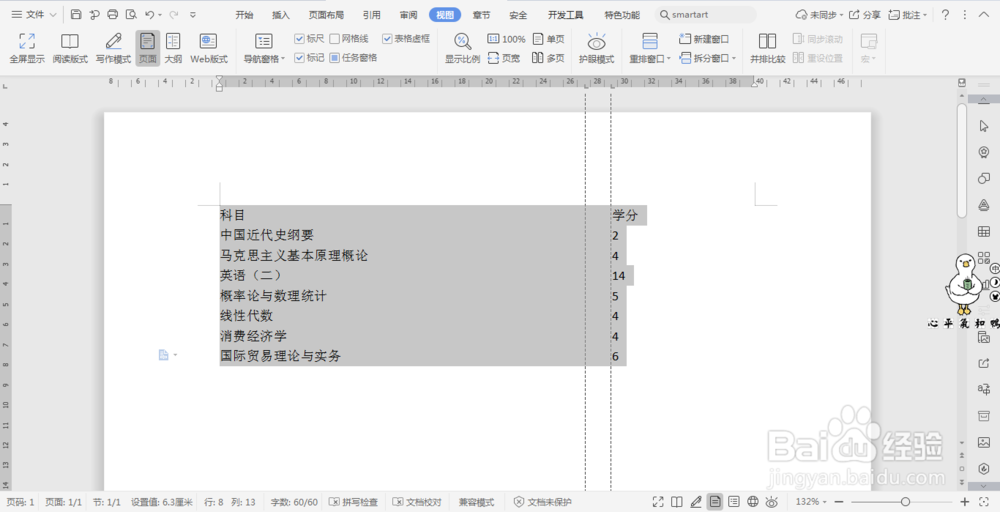Switch to 大纲 outline view
The height and width of the screenshot is (512, 1000).
pyautogui.click(x=173, y=48)
